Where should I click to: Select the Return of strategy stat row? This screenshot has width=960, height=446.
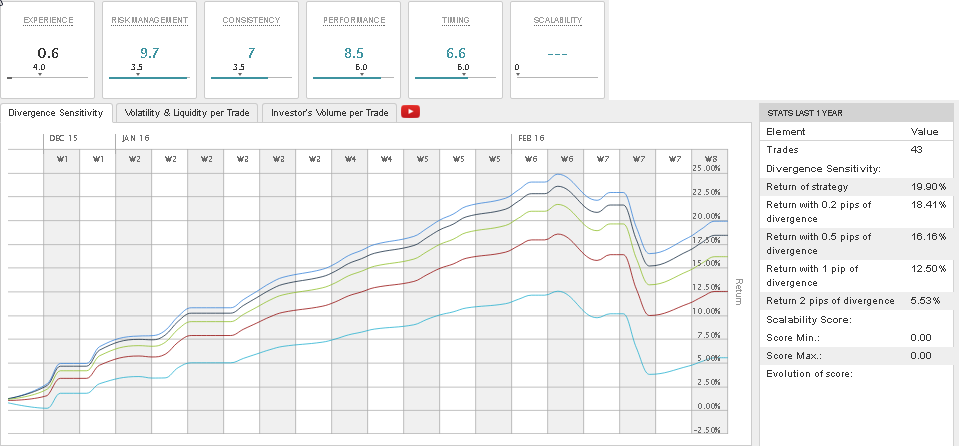[855, 186]
